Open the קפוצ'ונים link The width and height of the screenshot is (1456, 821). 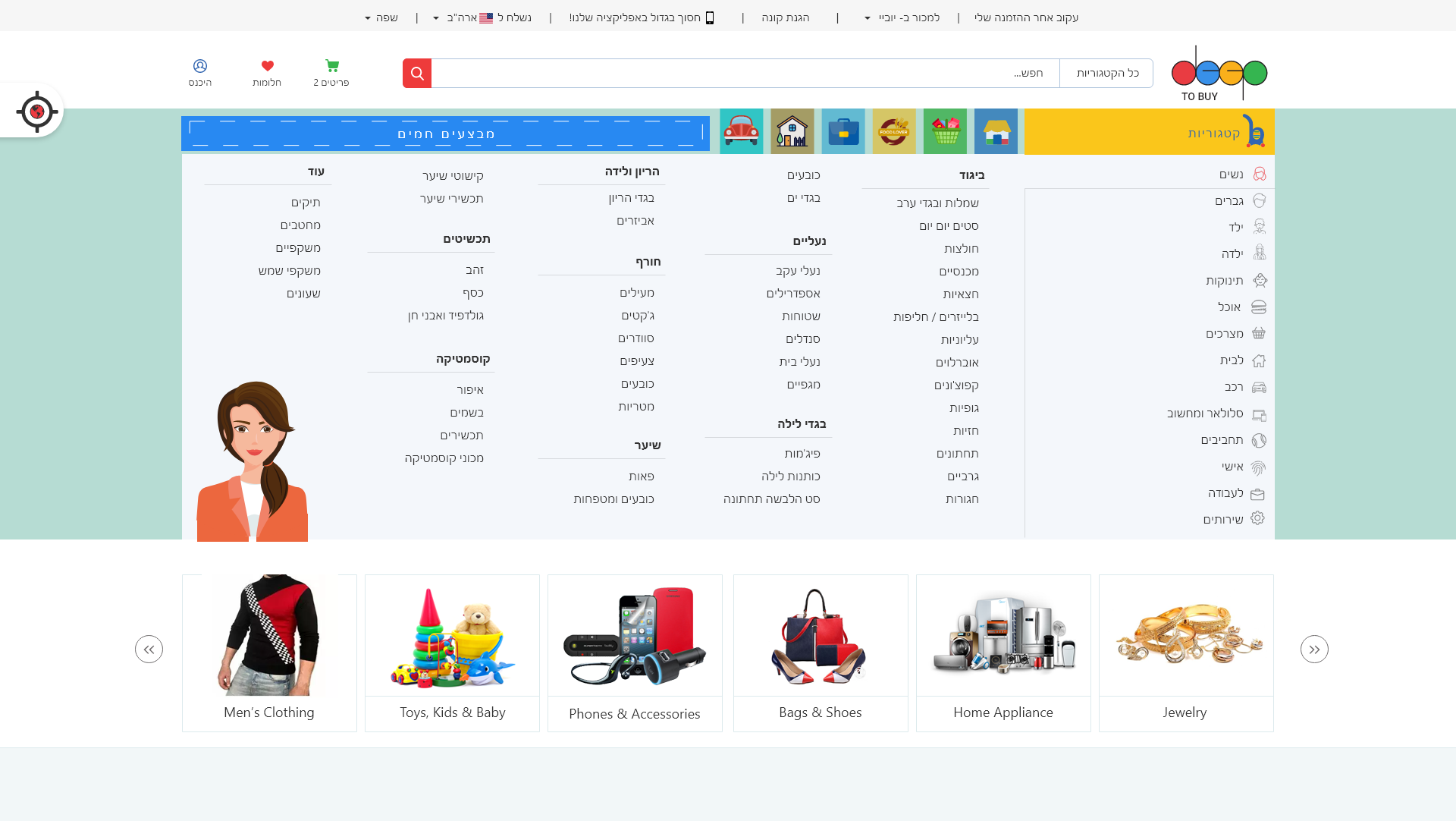point(956,385)
